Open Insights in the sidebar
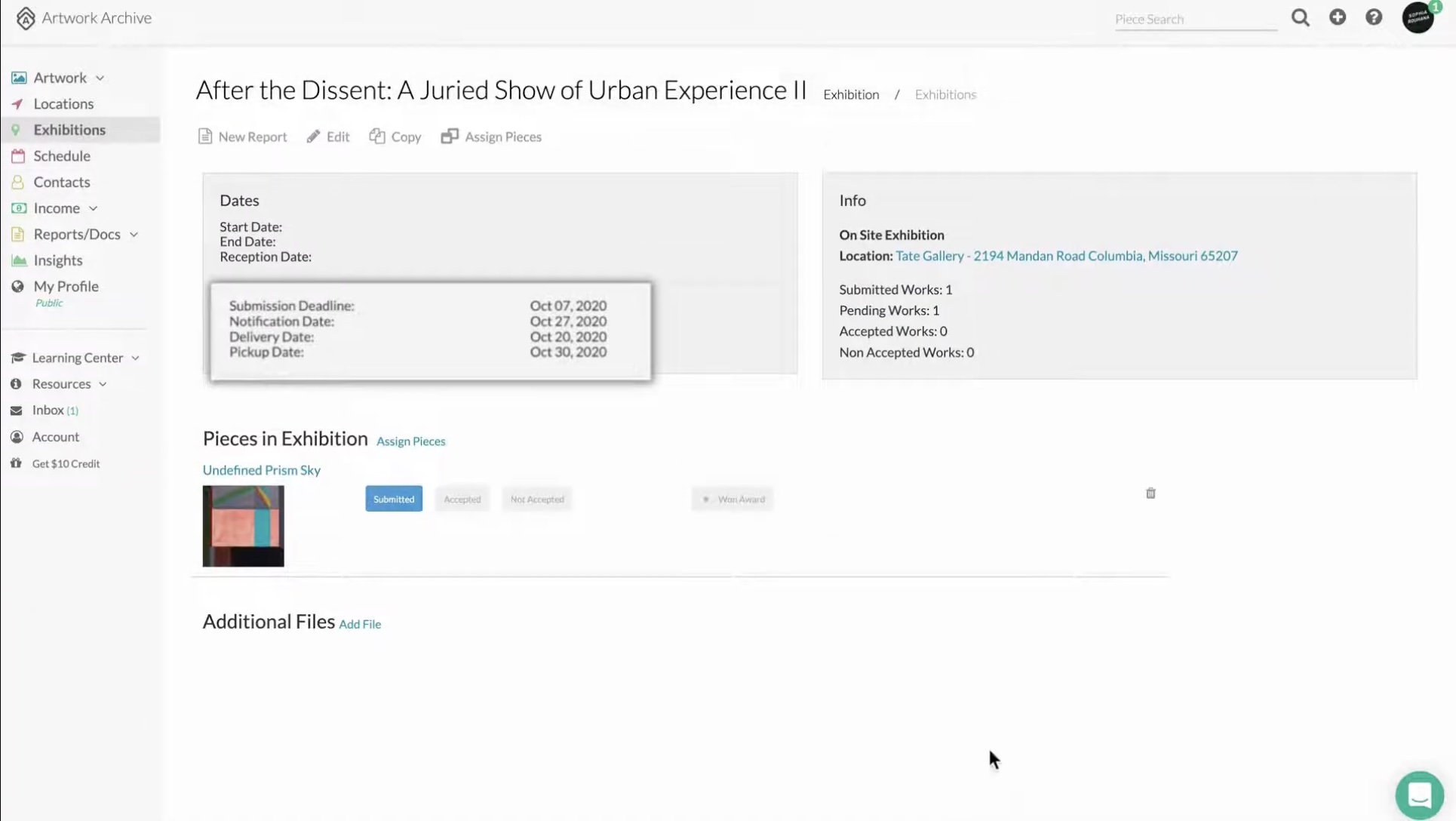The image size is (1456, 821). tap(58, 260)
